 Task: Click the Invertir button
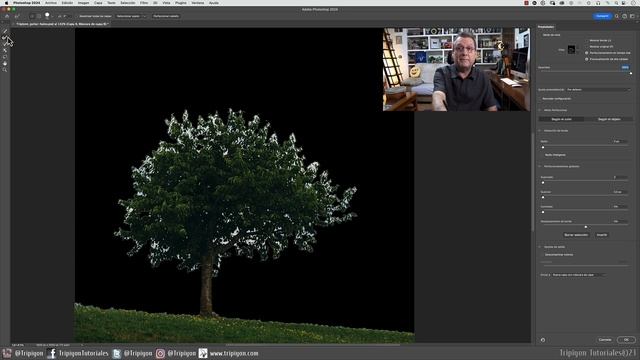602,235
